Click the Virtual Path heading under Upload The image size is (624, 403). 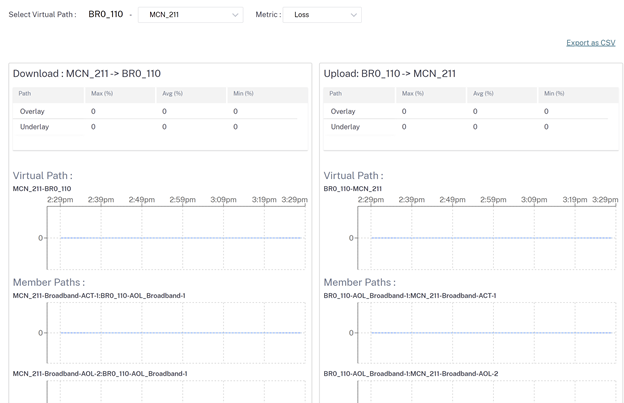pyautogui.click(x=353, y=175)
